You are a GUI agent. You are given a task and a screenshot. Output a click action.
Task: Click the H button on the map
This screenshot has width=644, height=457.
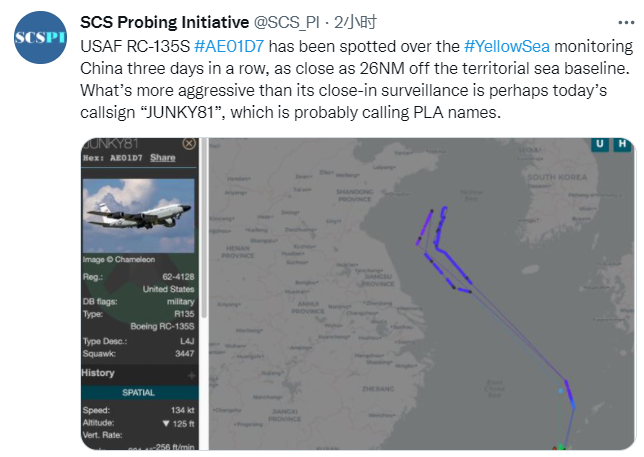(x=622, y=144)
